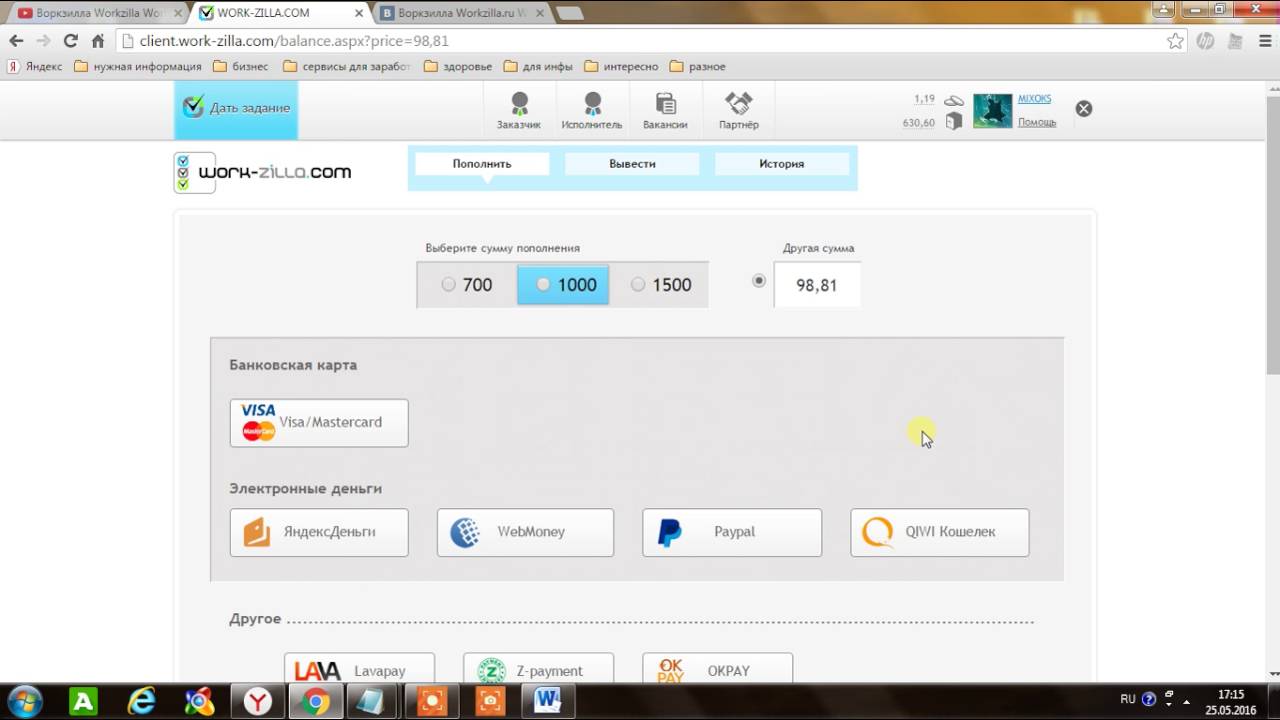Open здоровье bookmark folder
The height and width of the screenshot is (720, 1280).
[x=458, y=67]
